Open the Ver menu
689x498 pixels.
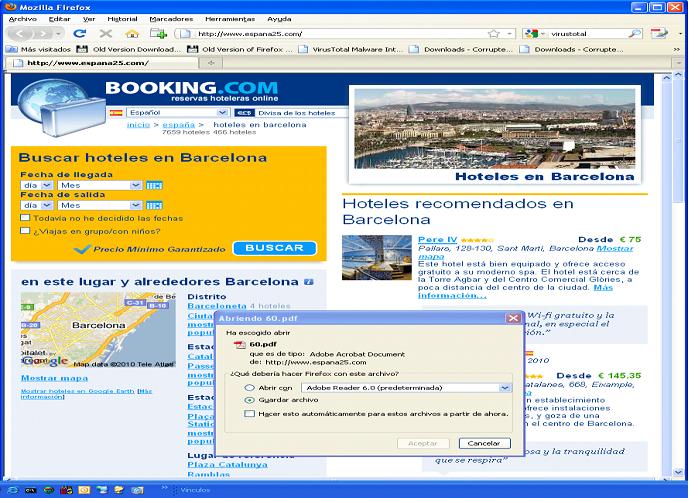pos(89,19)
